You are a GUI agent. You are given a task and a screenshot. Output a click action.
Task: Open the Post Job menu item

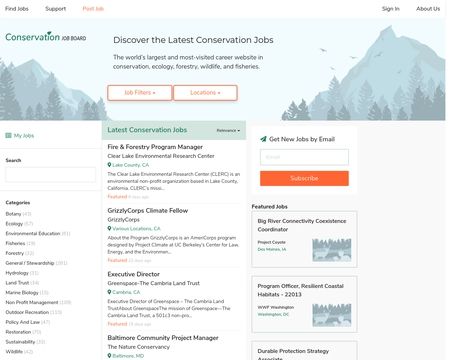click(93, 9)
